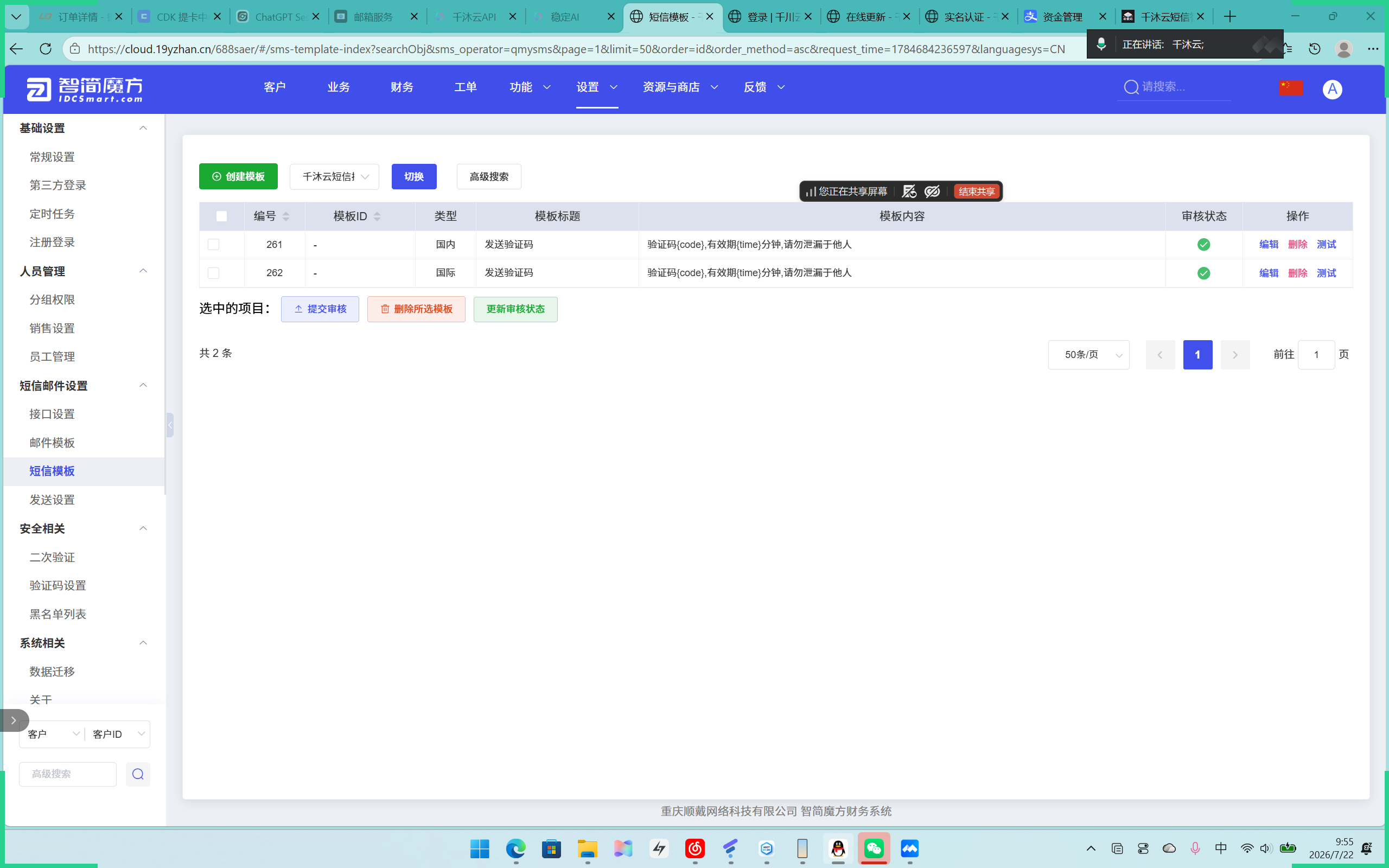Open File Explorer from the taskbar

587,848
